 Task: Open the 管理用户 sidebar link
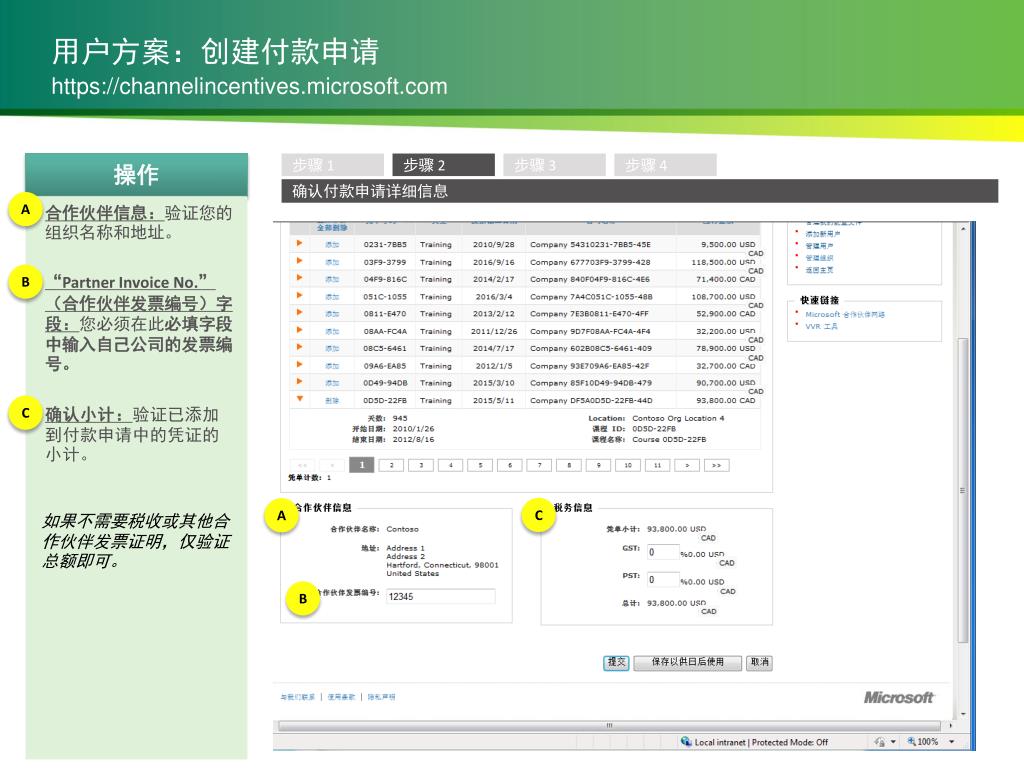[819, 246]
